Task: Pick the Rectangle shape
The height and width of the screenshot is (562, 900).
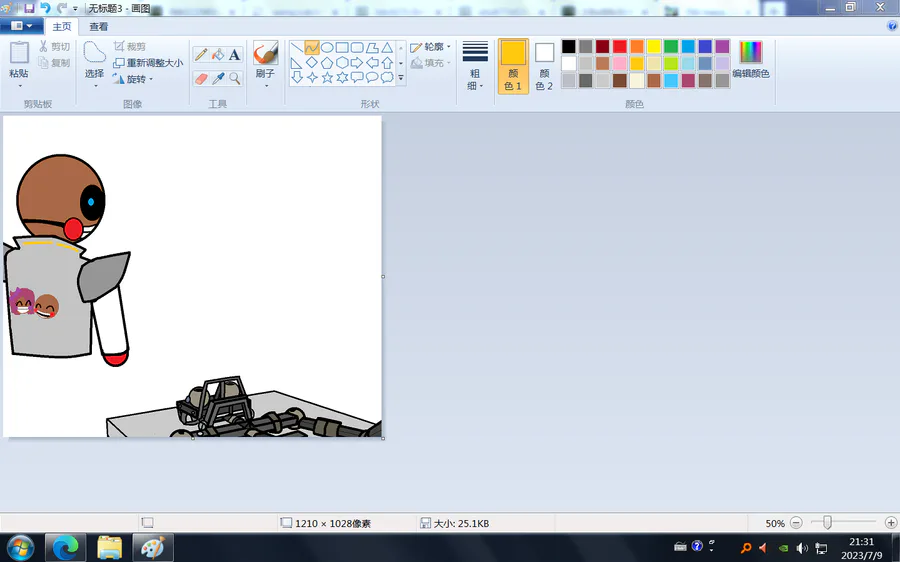Action: tap(342, 47)
